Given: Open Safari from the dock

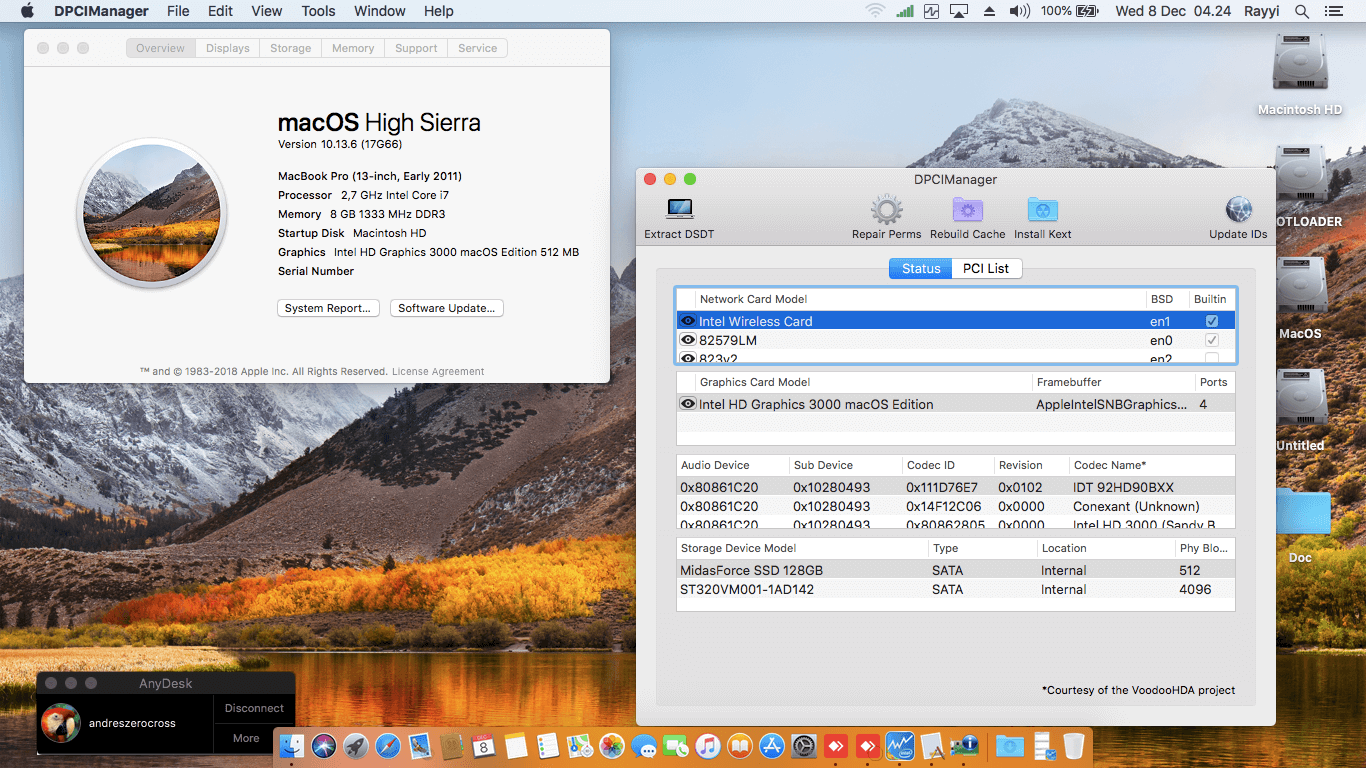Looking at the screenshot, I should [x=388, y=746].
